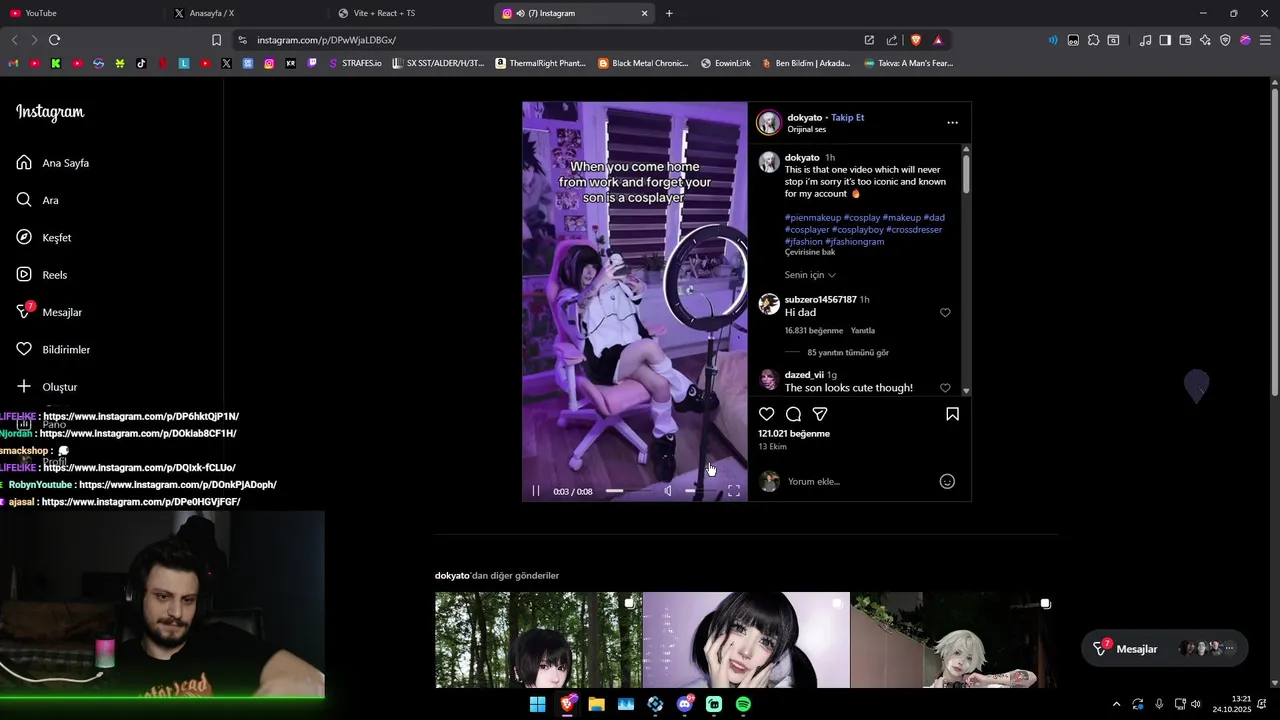Viewport: 1280px width, 720px height.
Task: Open Brave Rewards triangle icon
Action: tap(938, 40)
